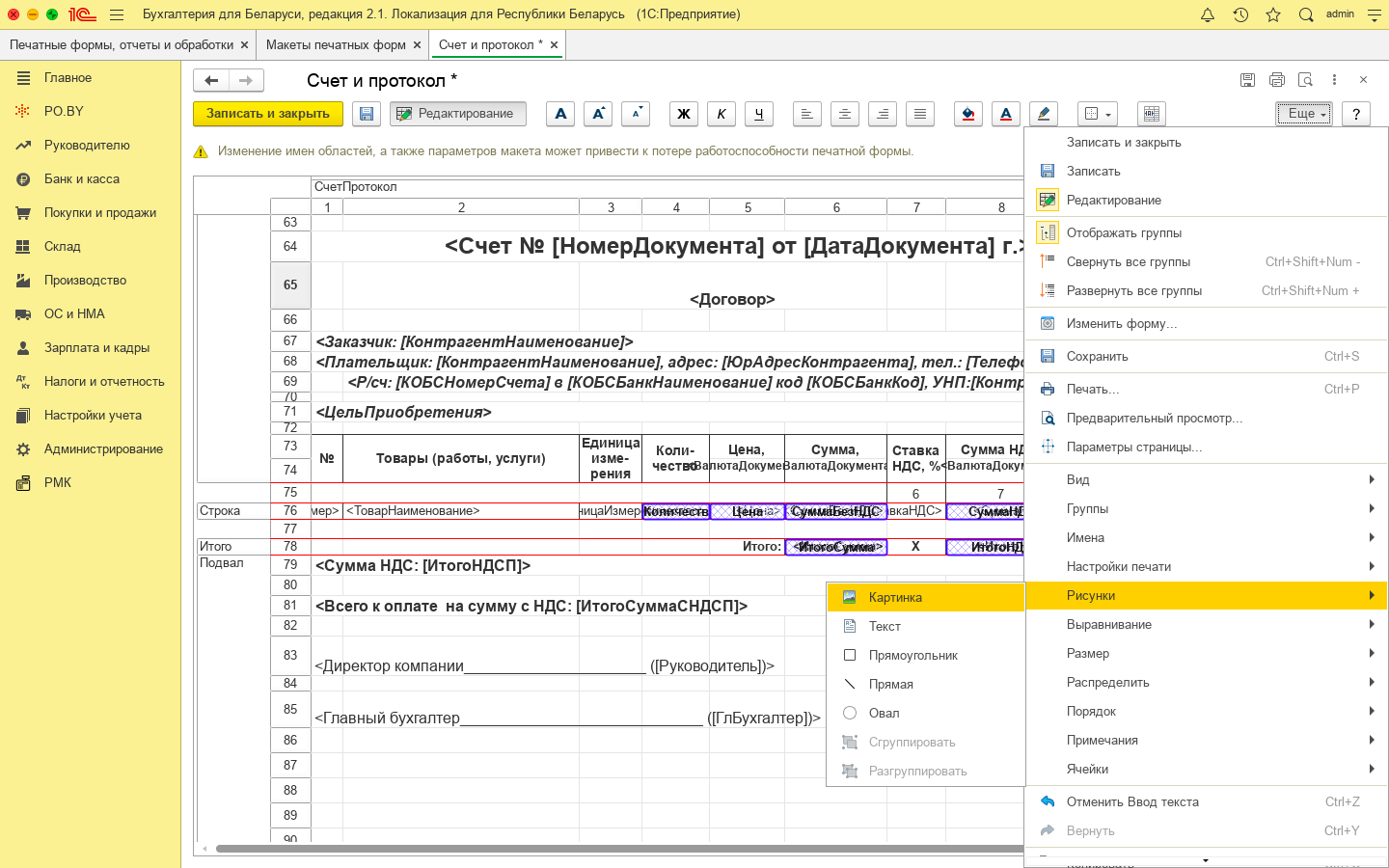
Task: Toggle bold Ж formatting
Action: [x=684, y=114]
